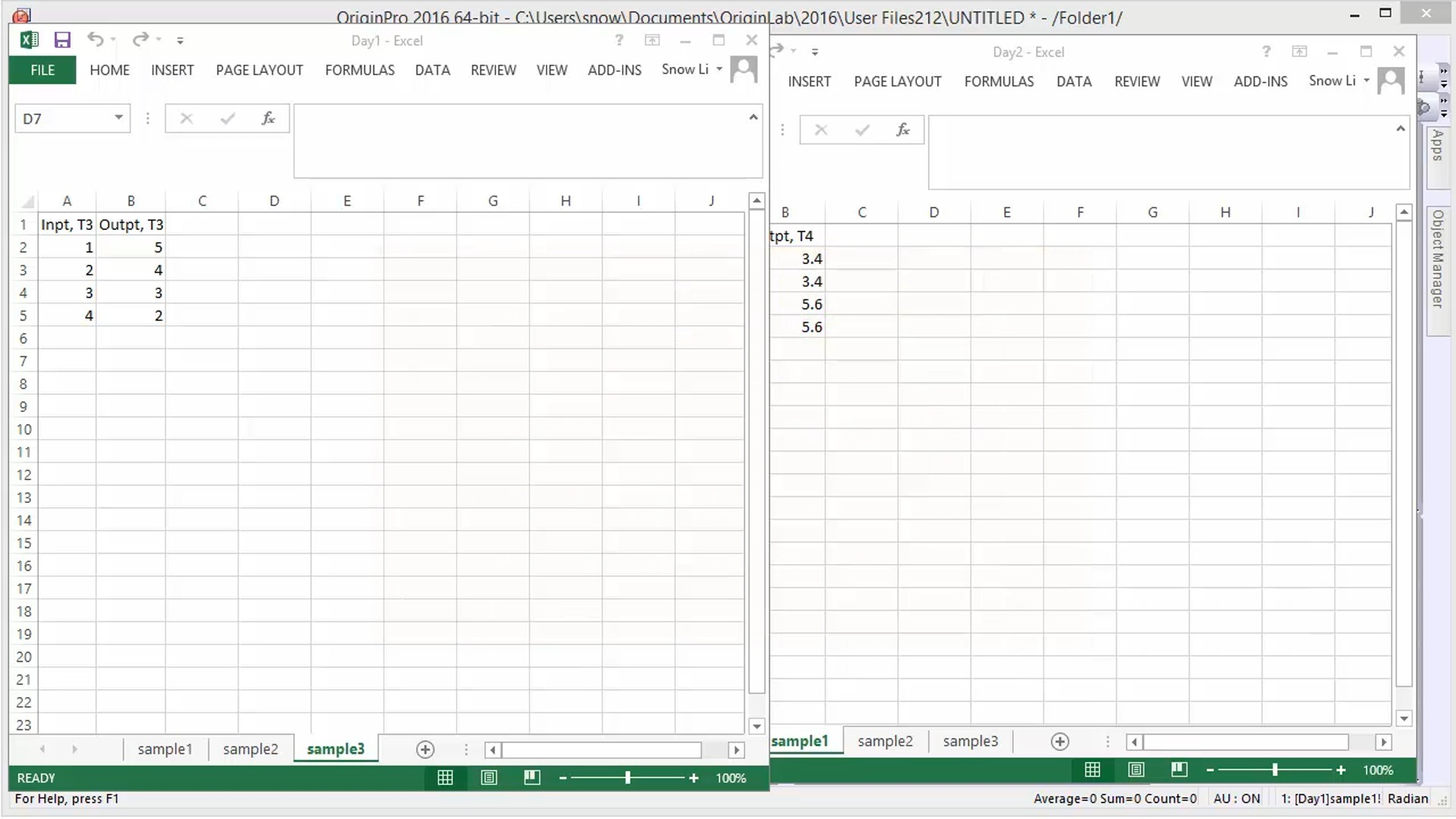Collapse the Day1 formula bar with the chevron
Viewport: 1456px width, 819px height.
click(752, 117)
